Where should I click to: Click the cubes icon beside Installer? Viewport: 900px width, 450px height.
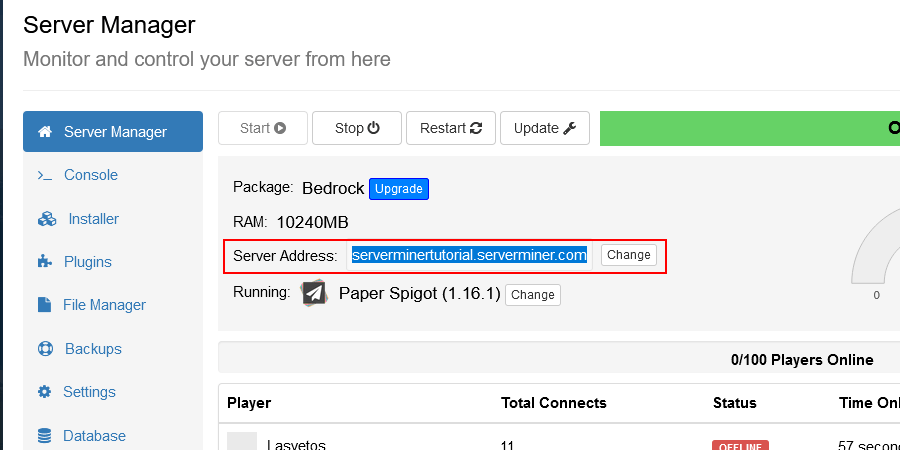point(47,219)
